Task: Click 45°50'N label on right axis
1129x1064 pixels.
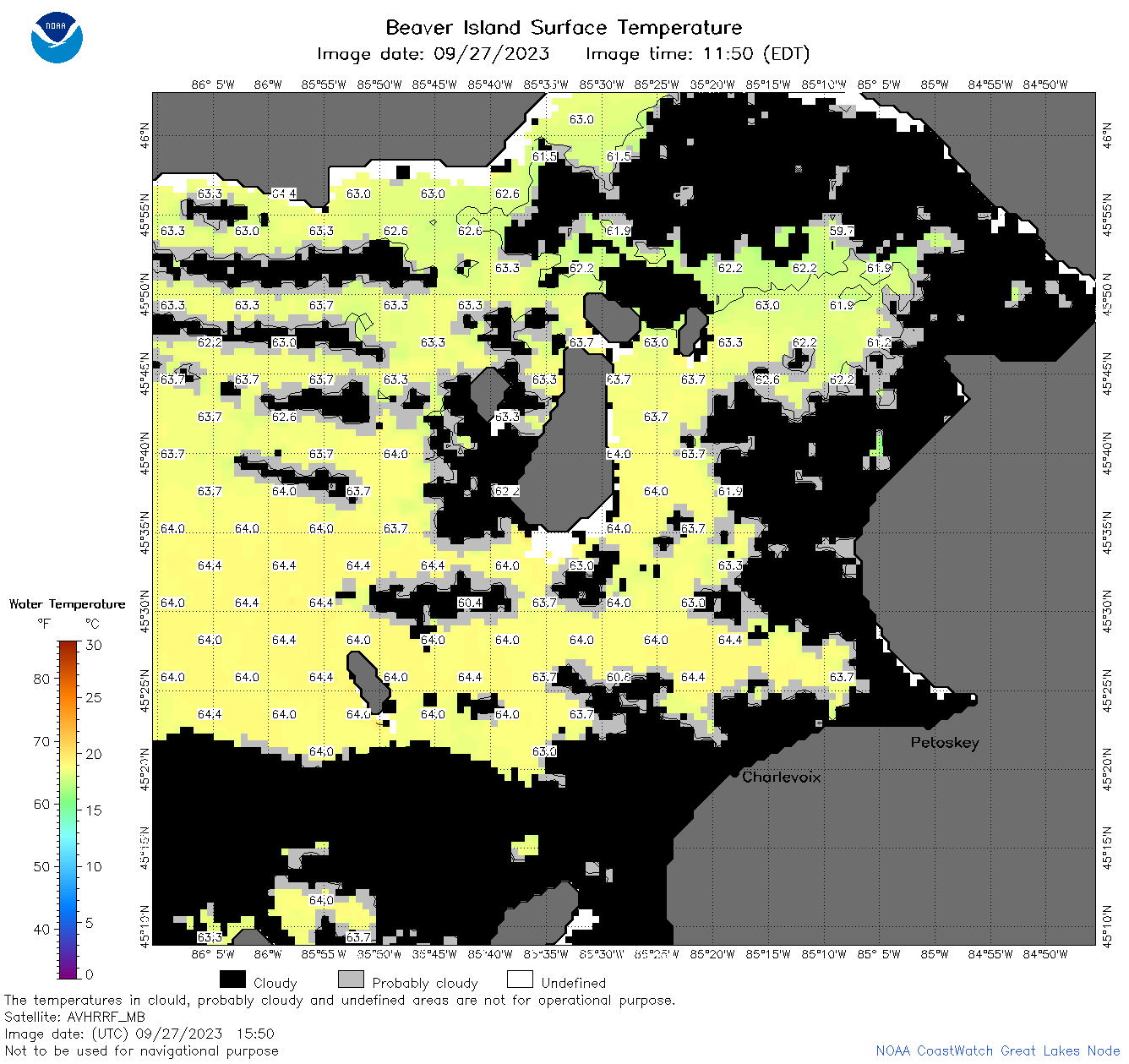Action: 1108,293
